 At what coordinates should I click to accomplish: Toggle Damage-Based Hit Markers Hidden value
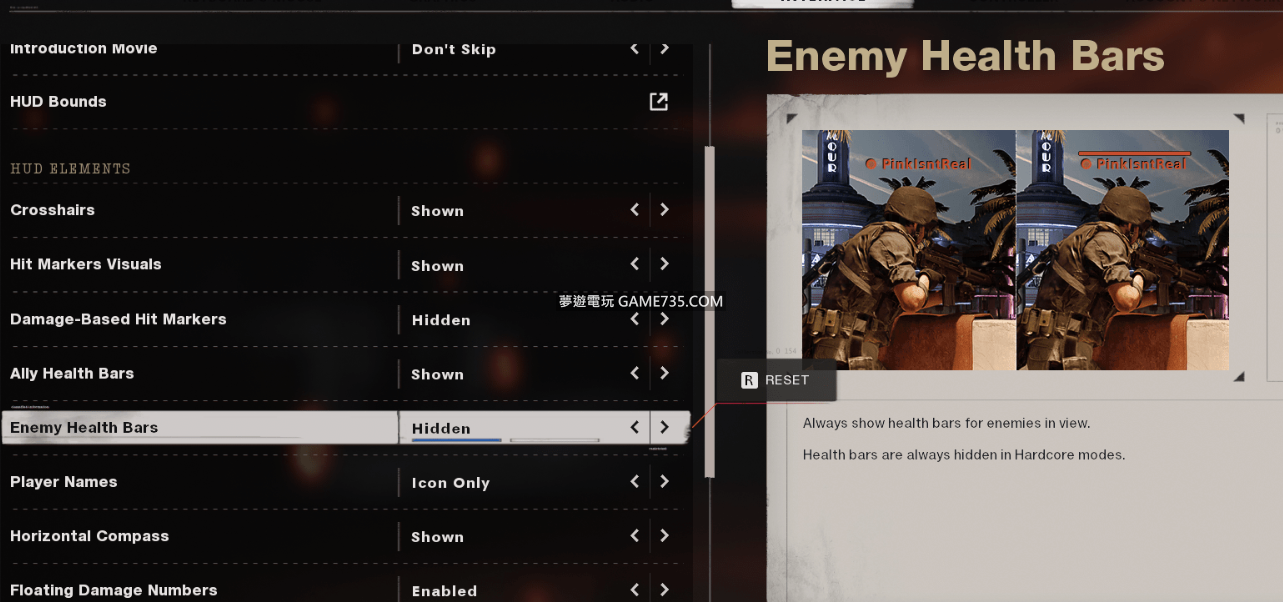[x=441, y=320]
